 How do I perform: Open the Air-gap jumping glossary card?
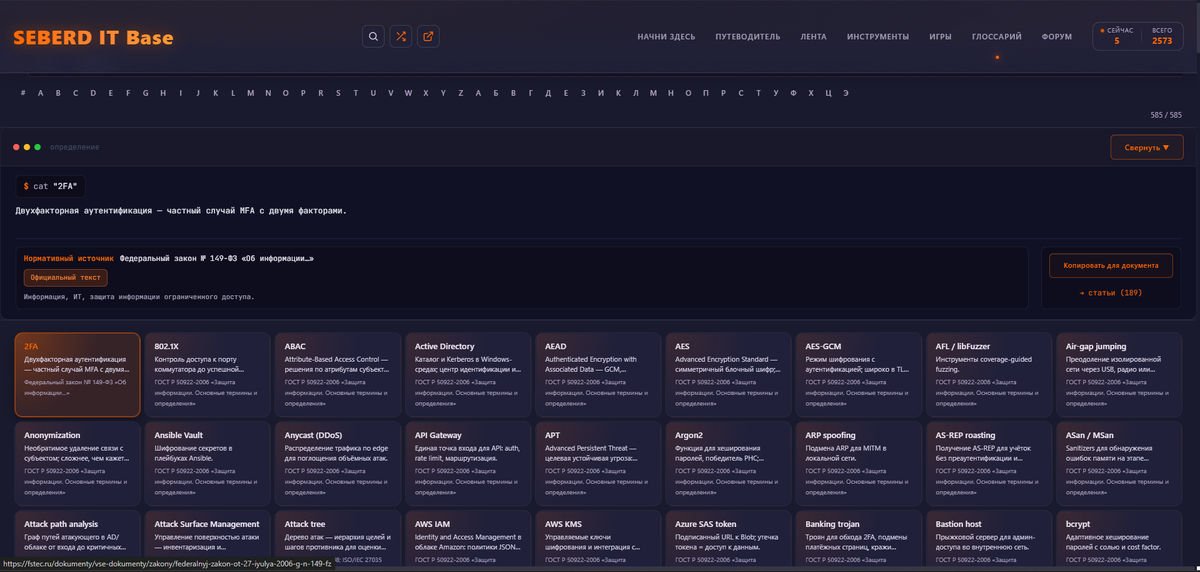(x=1116, y=374)
